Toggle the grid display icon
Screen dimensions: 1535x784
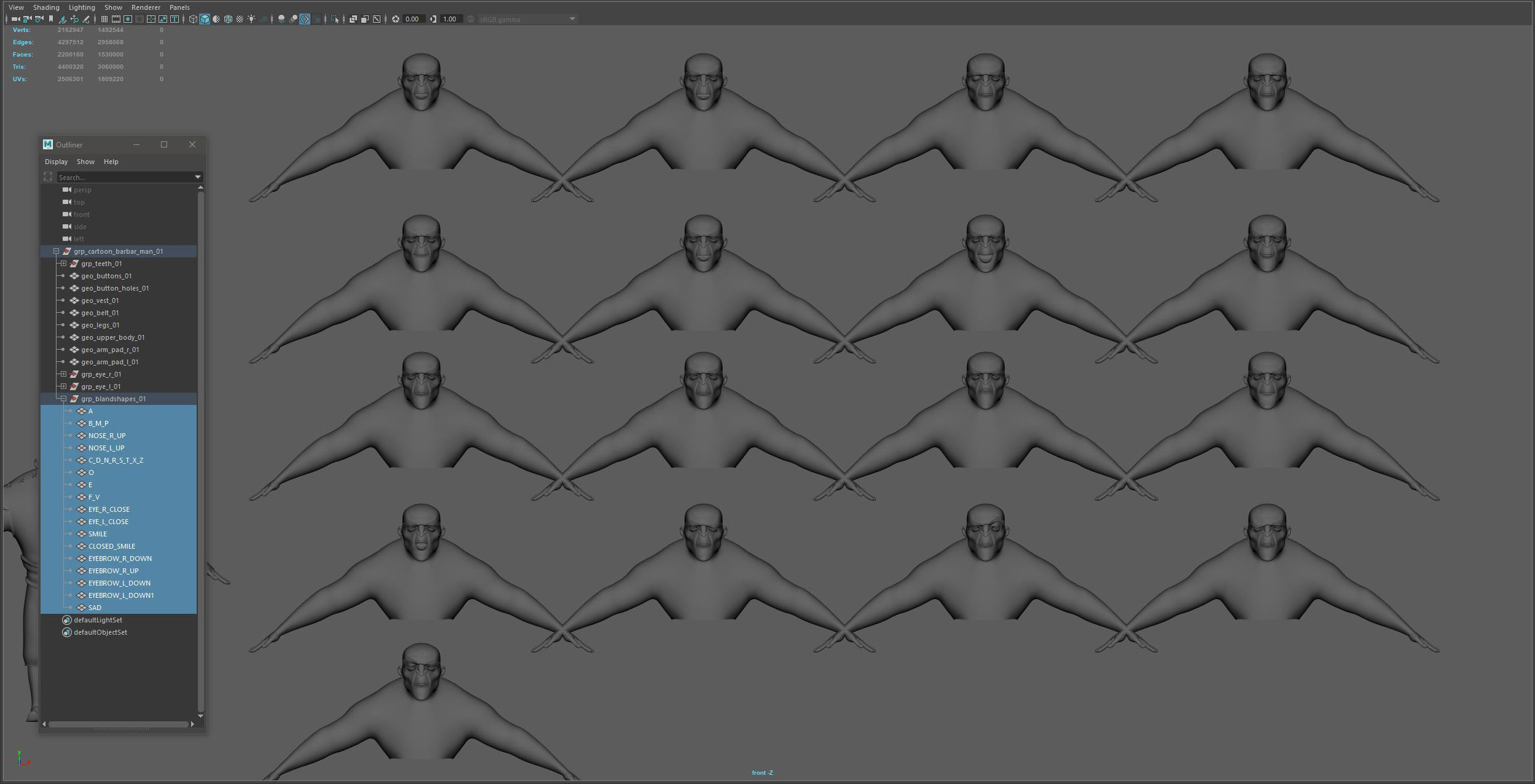[x=104, y=19]
